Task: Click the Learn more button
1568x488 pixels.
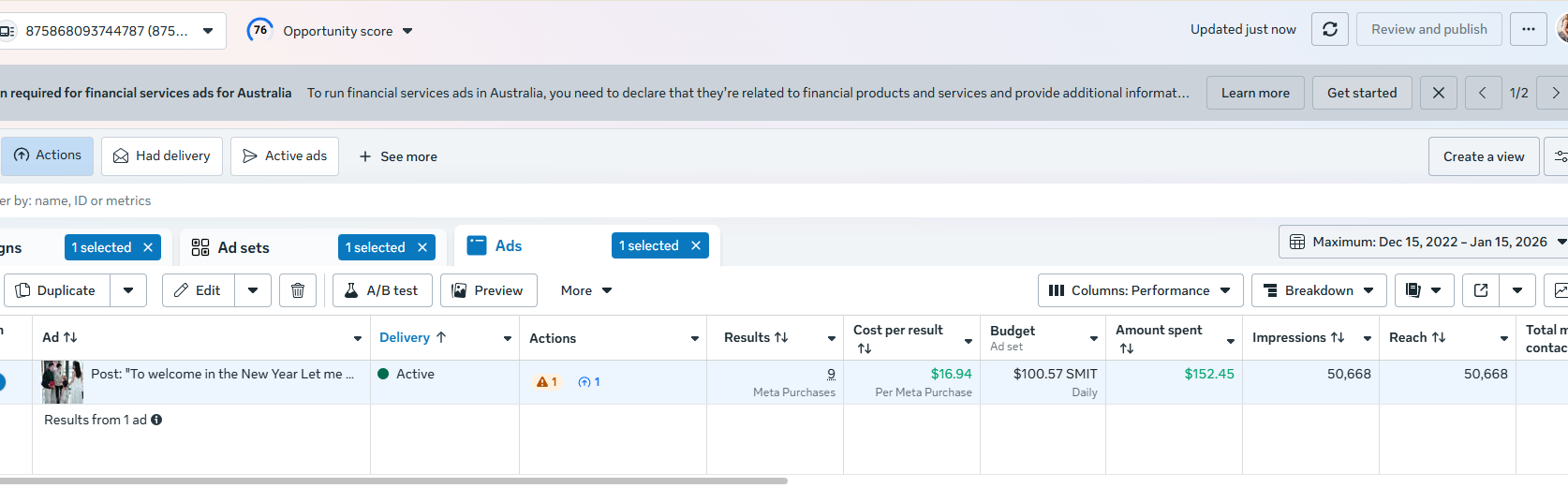Action: click(x=1255, y=93)
